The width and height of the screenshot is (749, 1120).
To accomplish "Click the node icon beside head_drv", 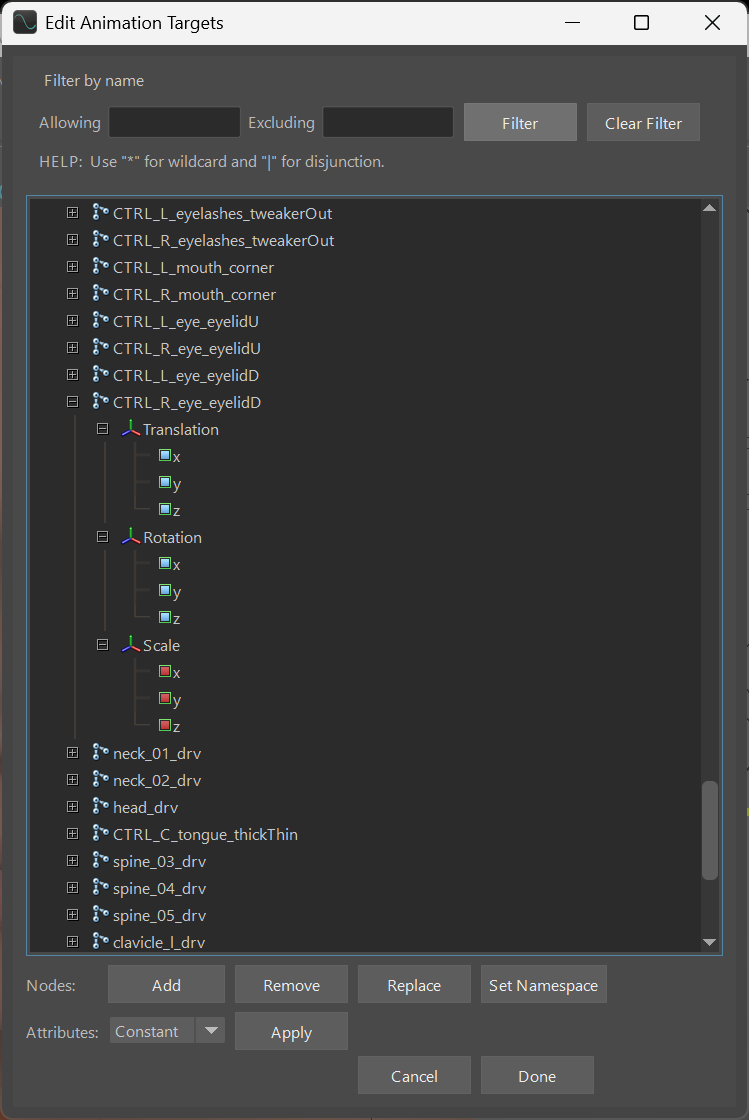I will tap(100, 807).
